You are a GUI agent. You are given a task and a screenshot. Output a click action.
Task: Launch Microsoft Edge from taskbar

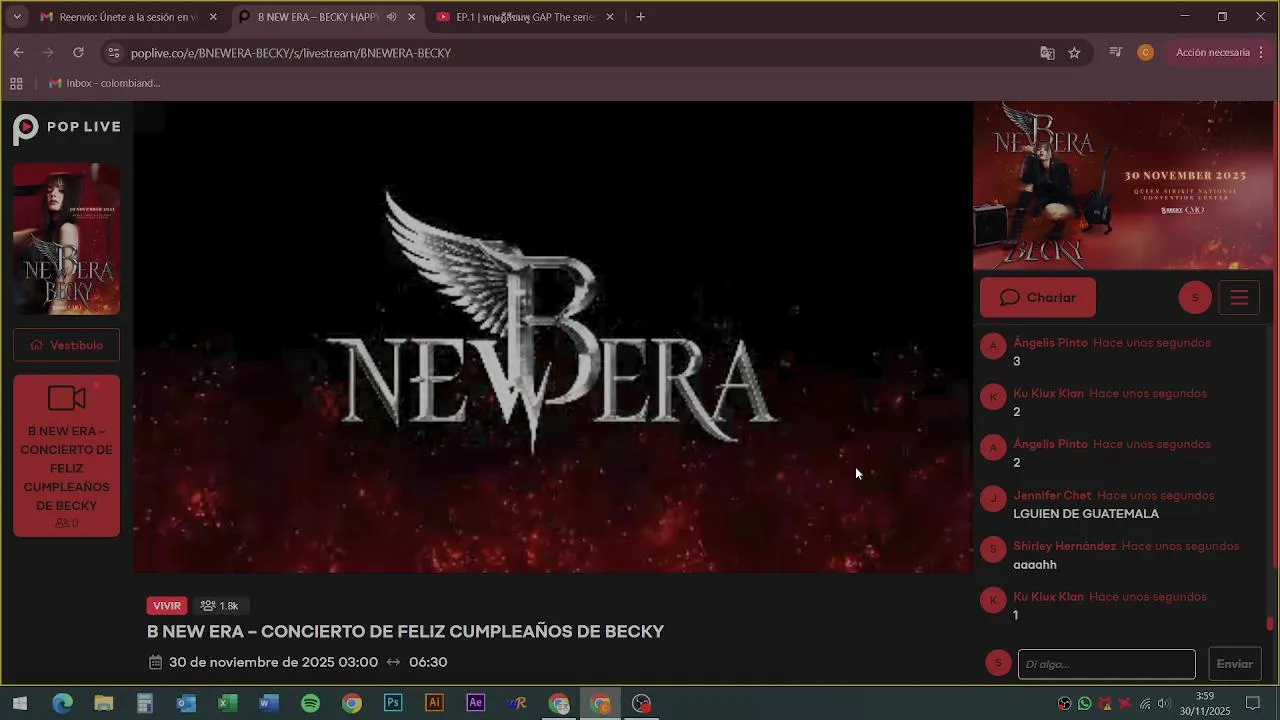(62, 704)
